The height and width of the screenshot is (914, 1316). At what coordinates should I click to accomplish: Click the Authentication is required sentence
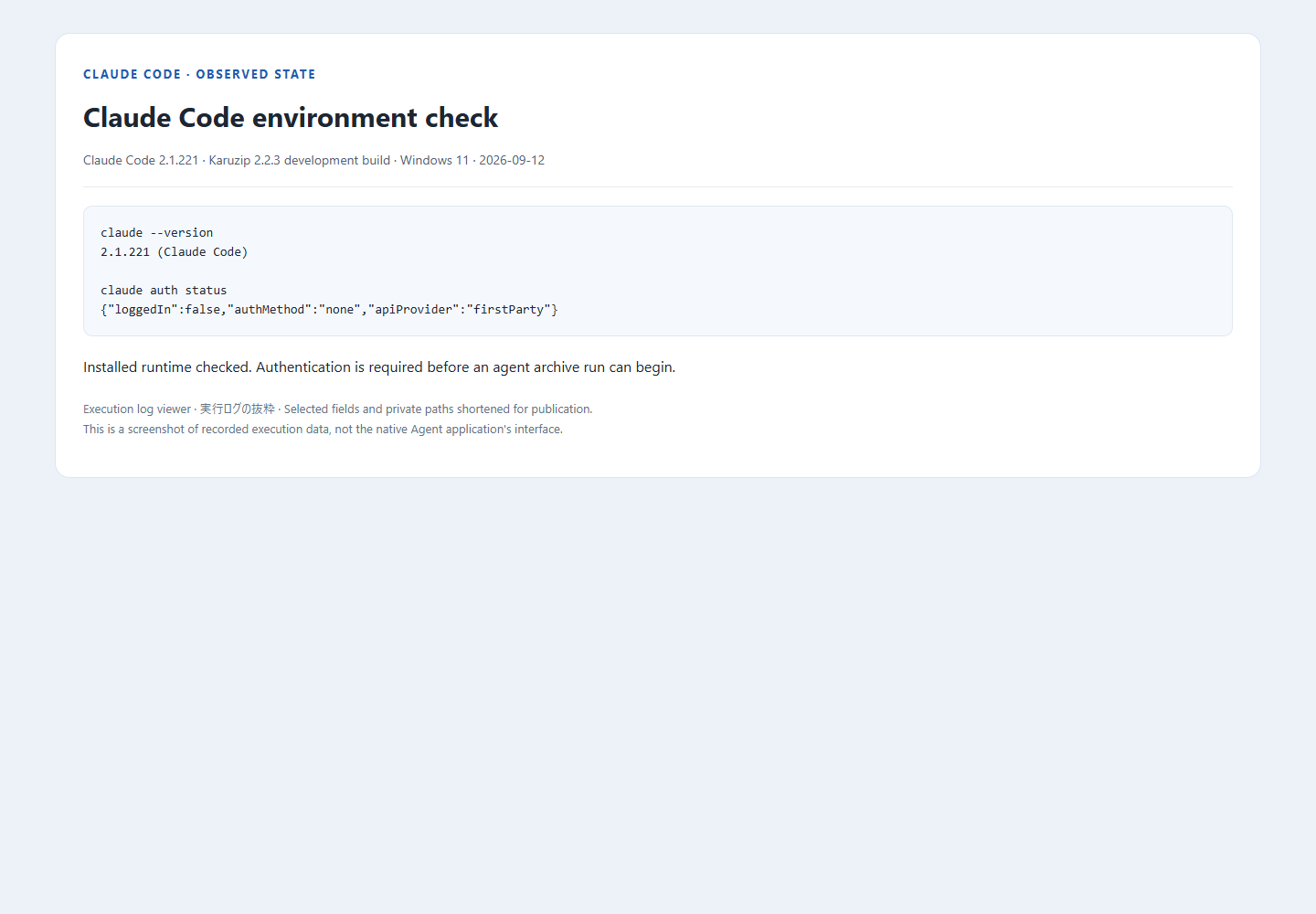pyautogui.click(x=466, y=367)
